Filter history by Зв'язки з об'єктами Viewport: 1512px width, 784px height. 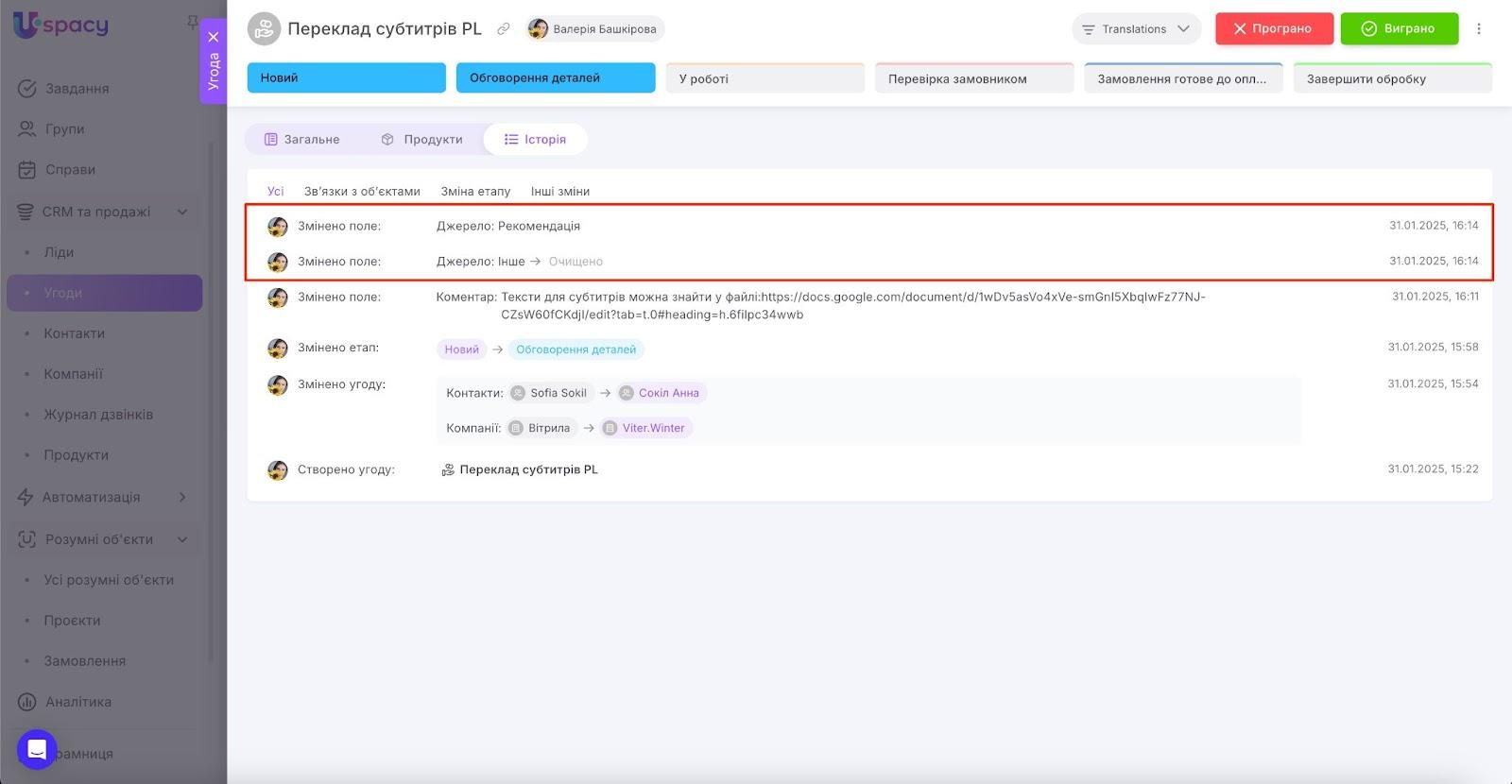[362, 191]
